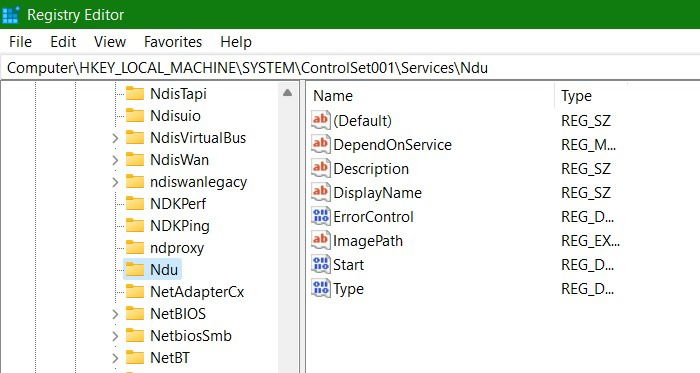The height and width of the screenshot is (373, 700).
Task: Expand the NetbiosSmb key
Action: (115, 336)
